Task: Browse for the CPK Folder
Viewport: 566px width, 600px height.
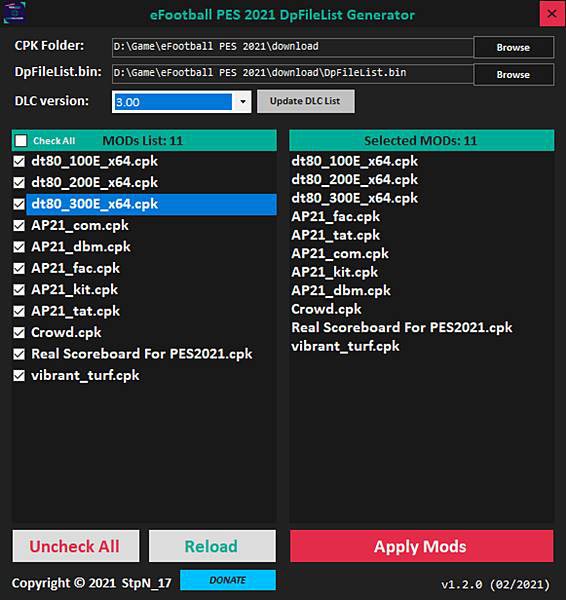Action: [514, 47]
